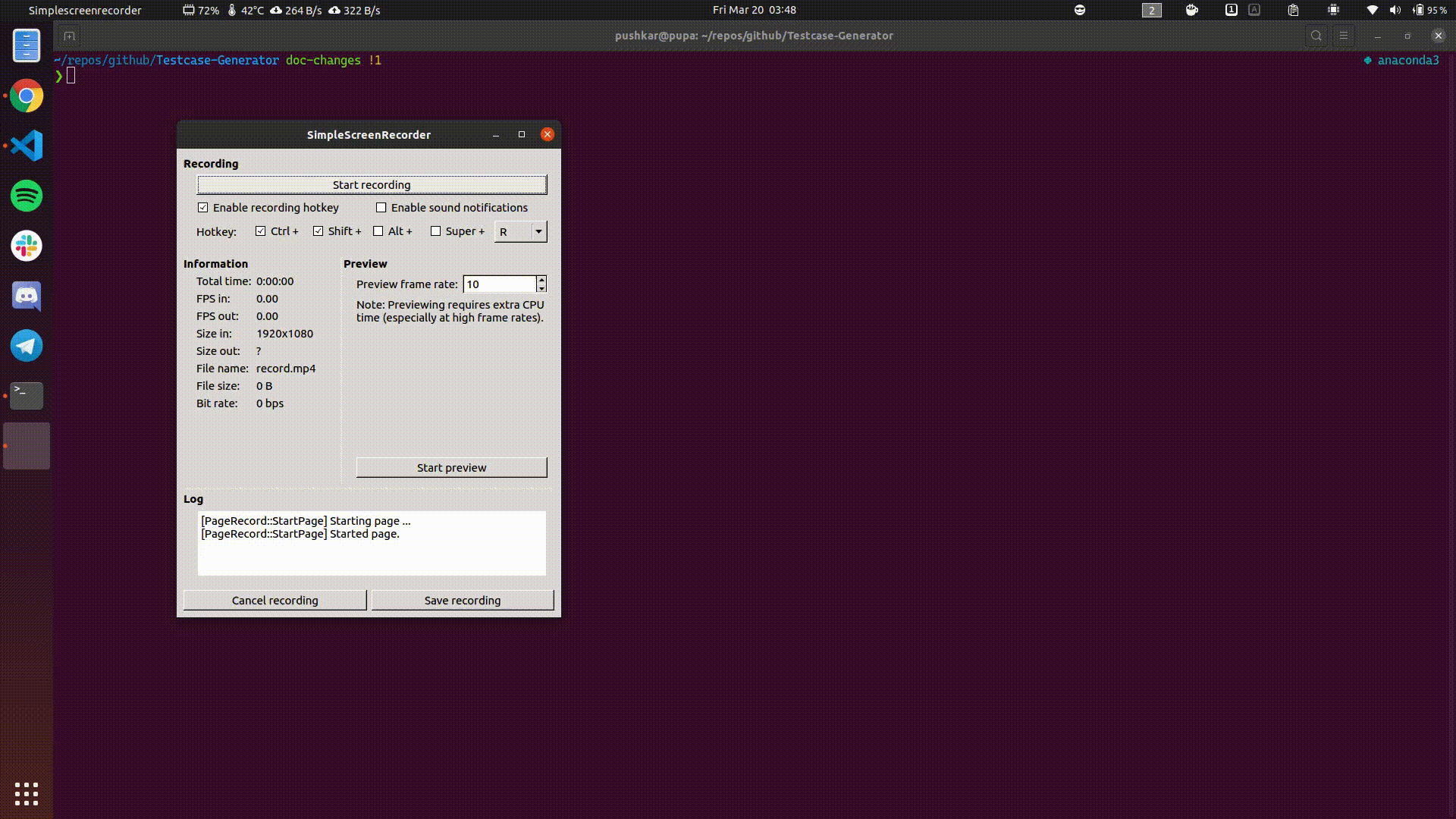The image size is (1456, 819).
Task: Uncheck the Shift hotkey modifier
Action: click(x=318, y=231)
